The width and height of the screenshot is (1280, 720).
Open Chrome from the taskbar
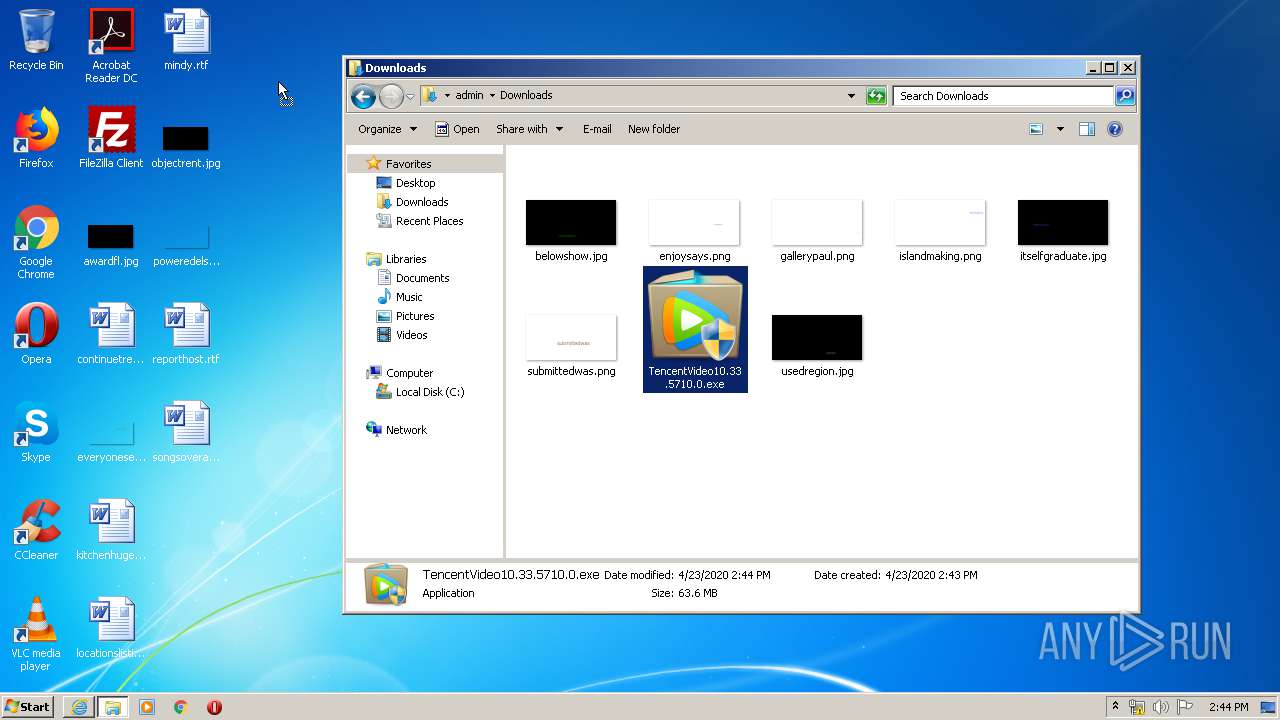coord(181,707)
